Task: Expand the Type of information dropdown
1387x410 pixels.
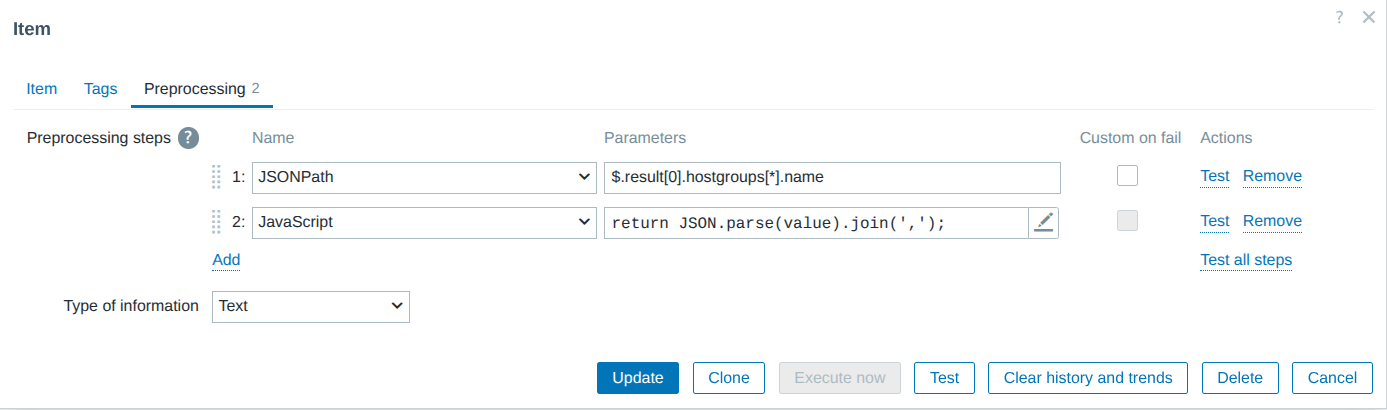Action: pos(310,306)
